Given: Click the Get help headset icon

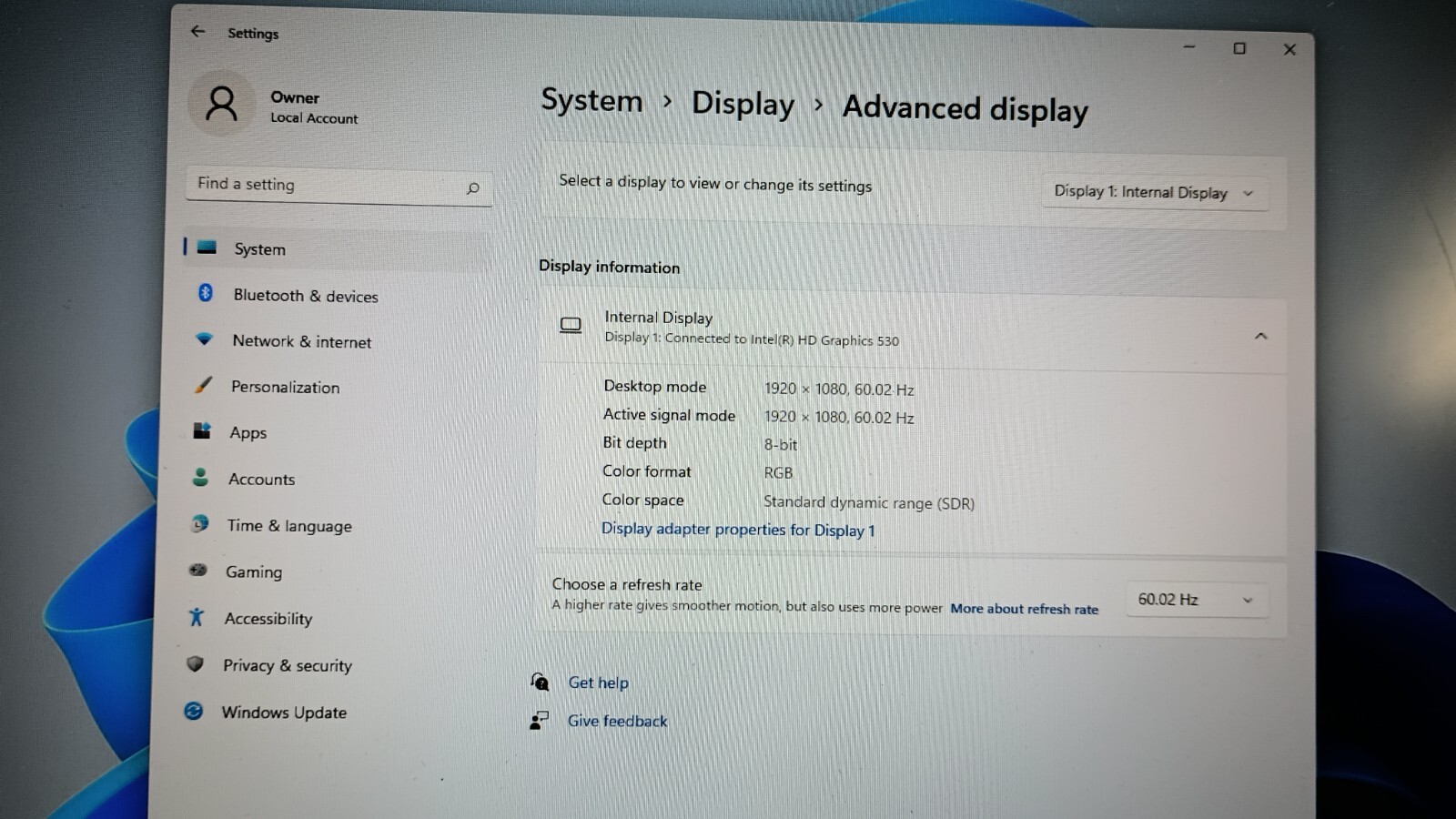Looking at the screenshot, I should click(540, 681).
